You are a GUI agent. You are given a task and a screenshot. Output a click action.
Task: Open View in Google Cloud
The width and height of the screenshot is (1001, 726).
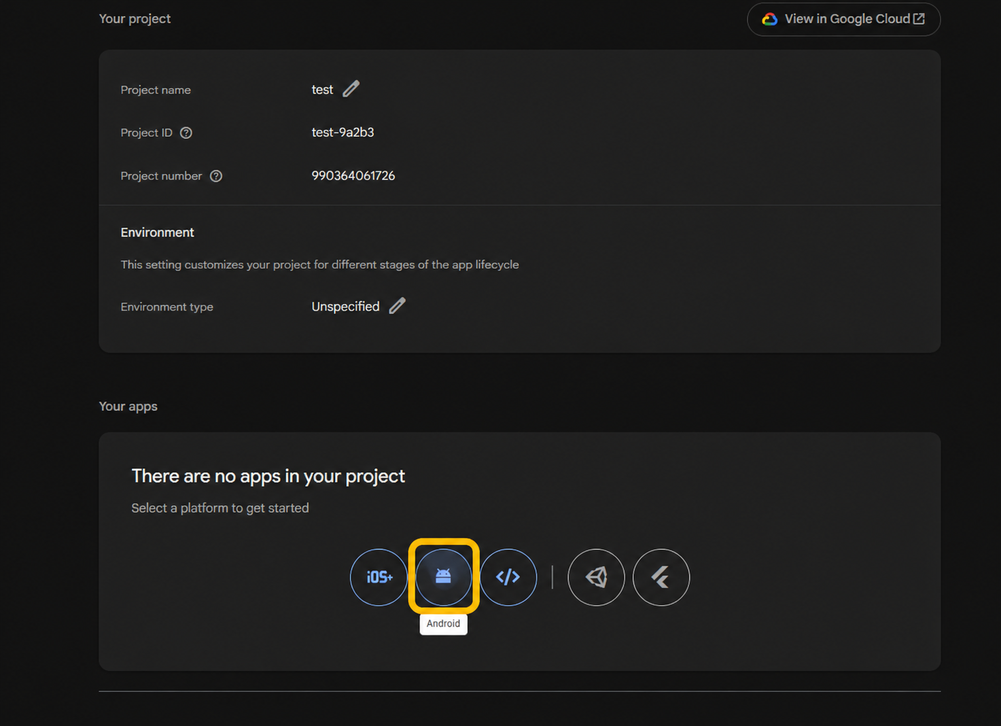tap(843, 19)
